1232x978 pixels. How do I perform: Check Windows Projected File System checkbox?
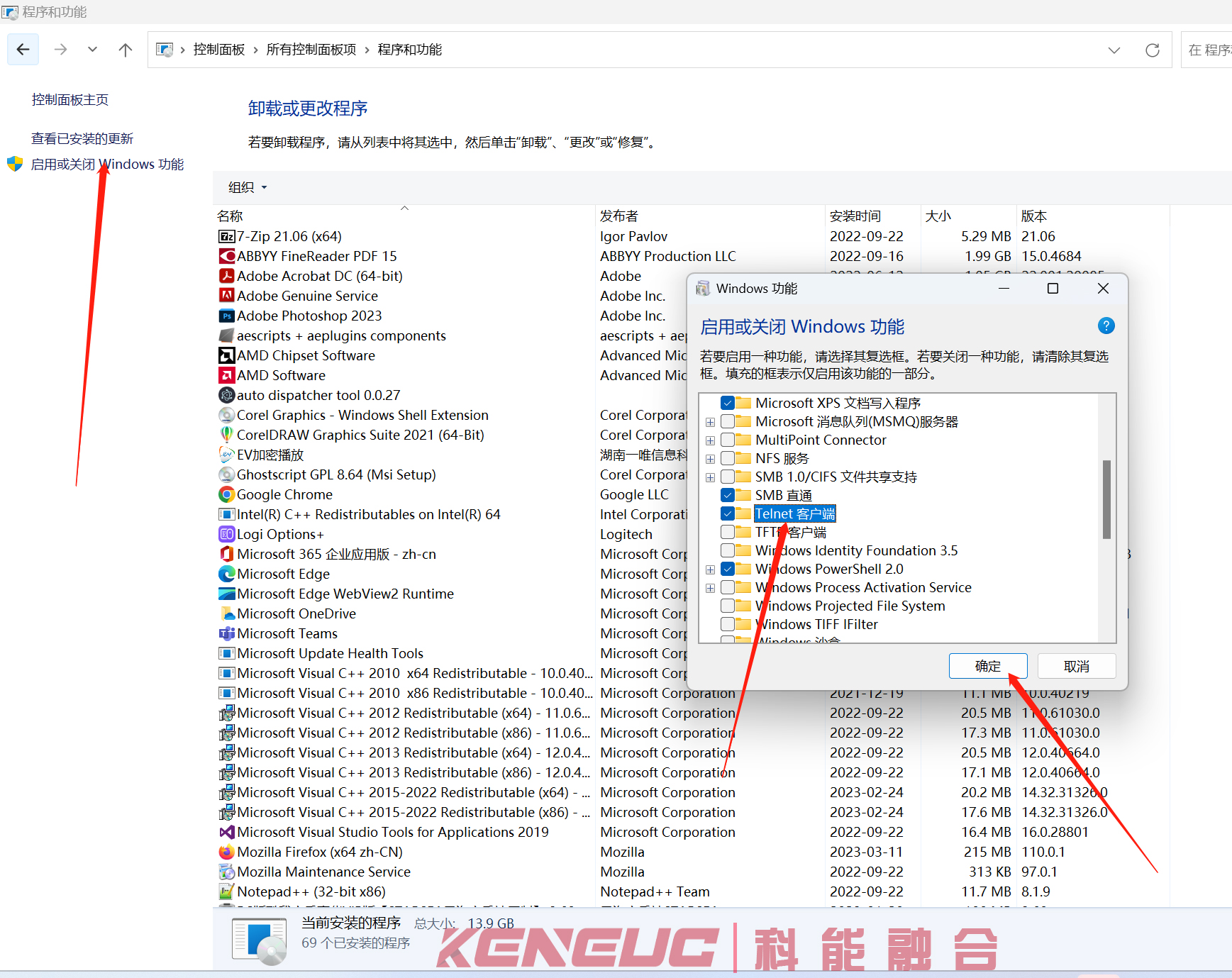tap(728, 606)
